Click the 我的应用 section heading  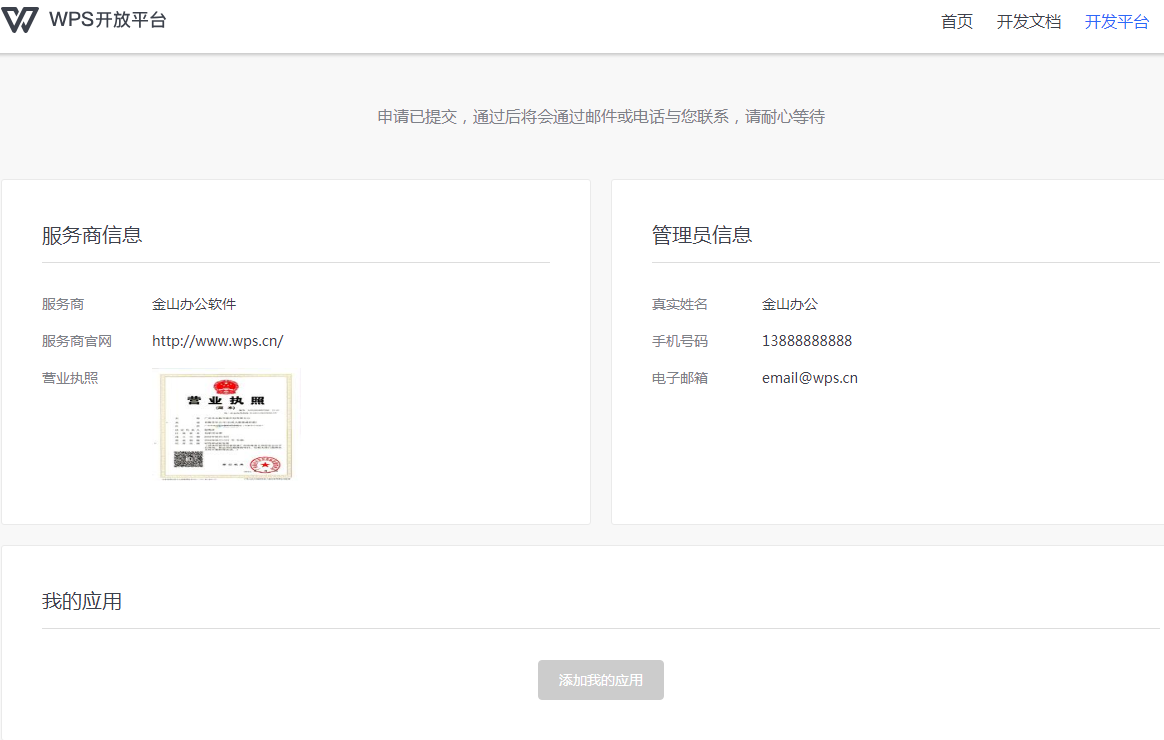pyautogui.click(x=82, y=601)
